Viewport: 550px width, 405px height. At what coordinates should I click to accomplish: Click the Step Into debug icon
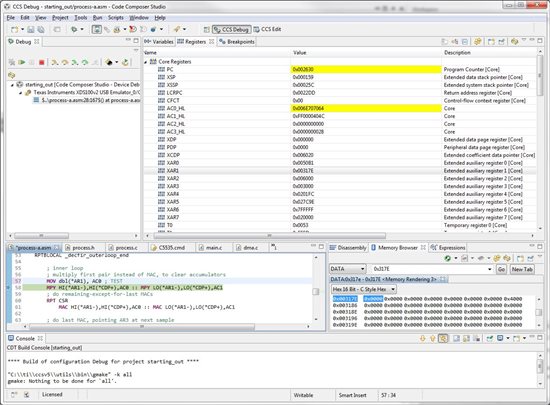(55, 62)
